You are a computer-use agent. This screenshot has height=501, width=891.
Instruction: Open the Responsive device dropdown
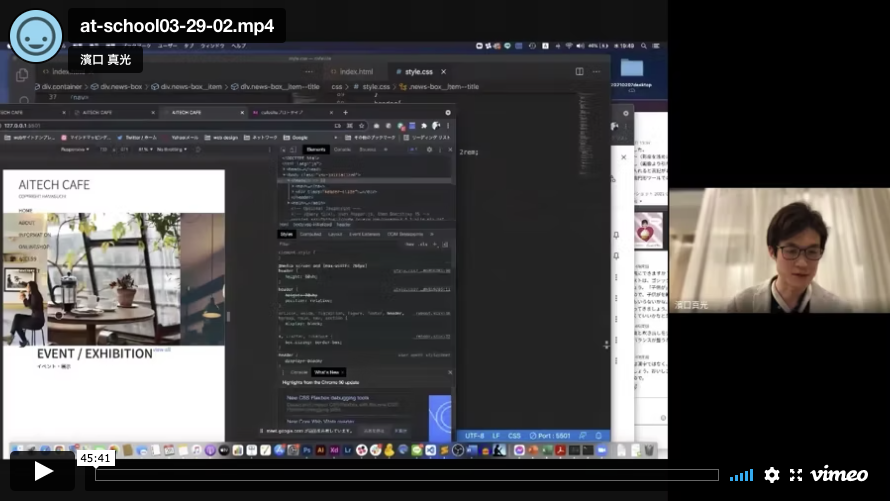pyautogui.click(x=76, y=149)
